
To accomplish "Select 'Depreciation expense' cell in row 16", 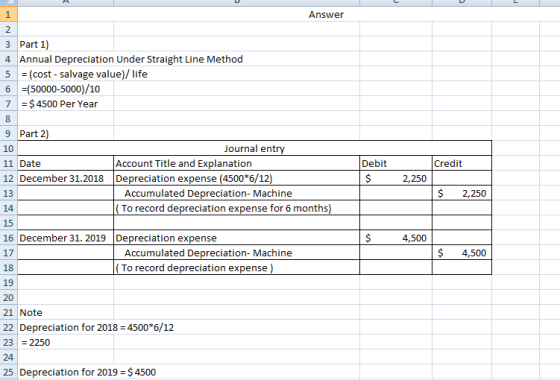I will point(236,238).
